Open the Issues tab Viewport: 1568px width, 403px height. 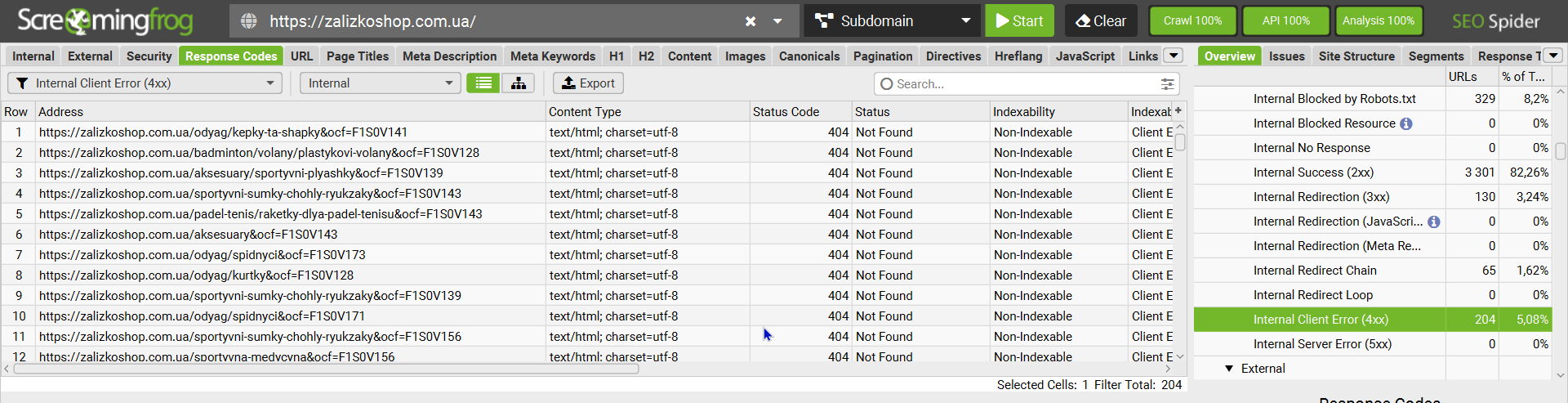point(1286,56)
